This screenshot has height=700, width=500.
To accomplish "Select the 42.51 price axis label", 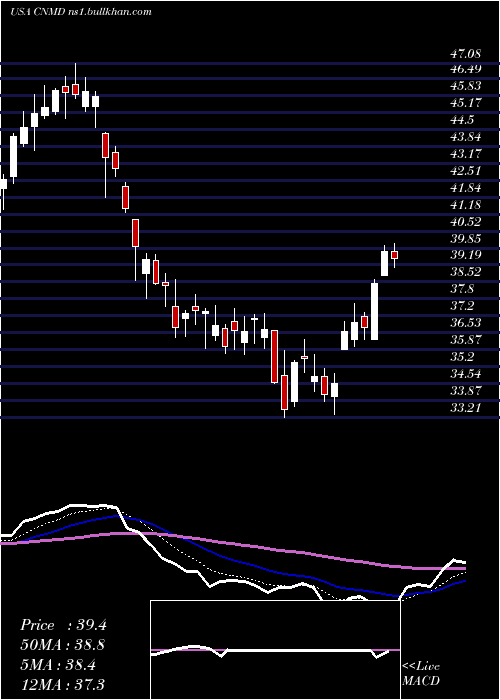I will (466, 171).
